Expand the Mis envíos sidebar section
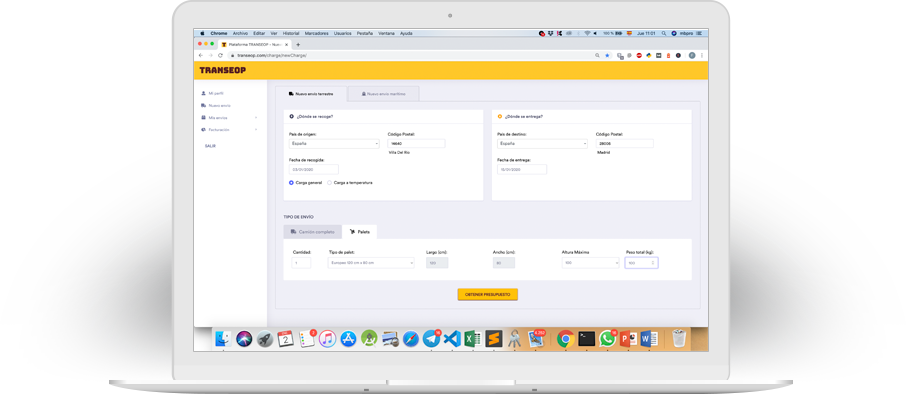 point(229,117)
